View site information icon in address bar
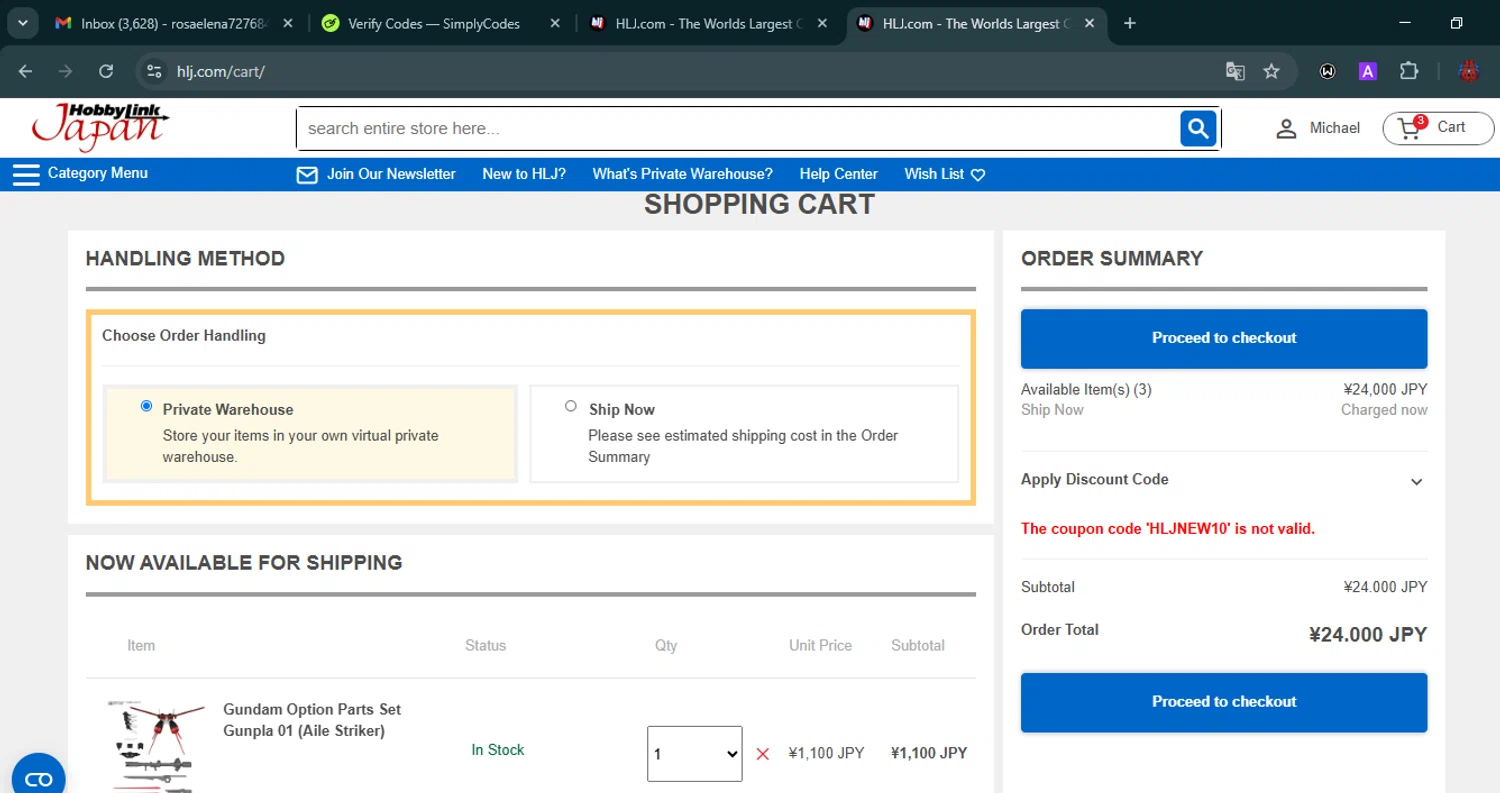This screenshot has height=793, width=1500. pyautogui.click(x=153, y=71)
